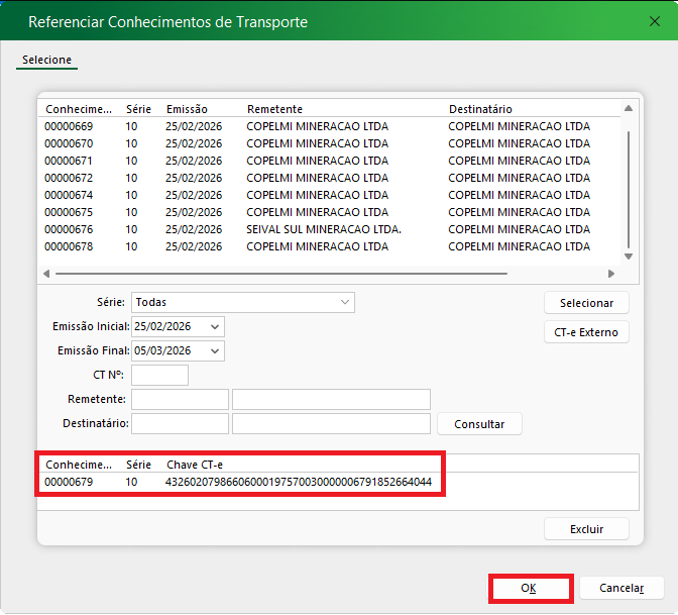The width and height of the screenshot is (678, 615).
Task: Switch to the Selecione tab
Action: point(47,60)
